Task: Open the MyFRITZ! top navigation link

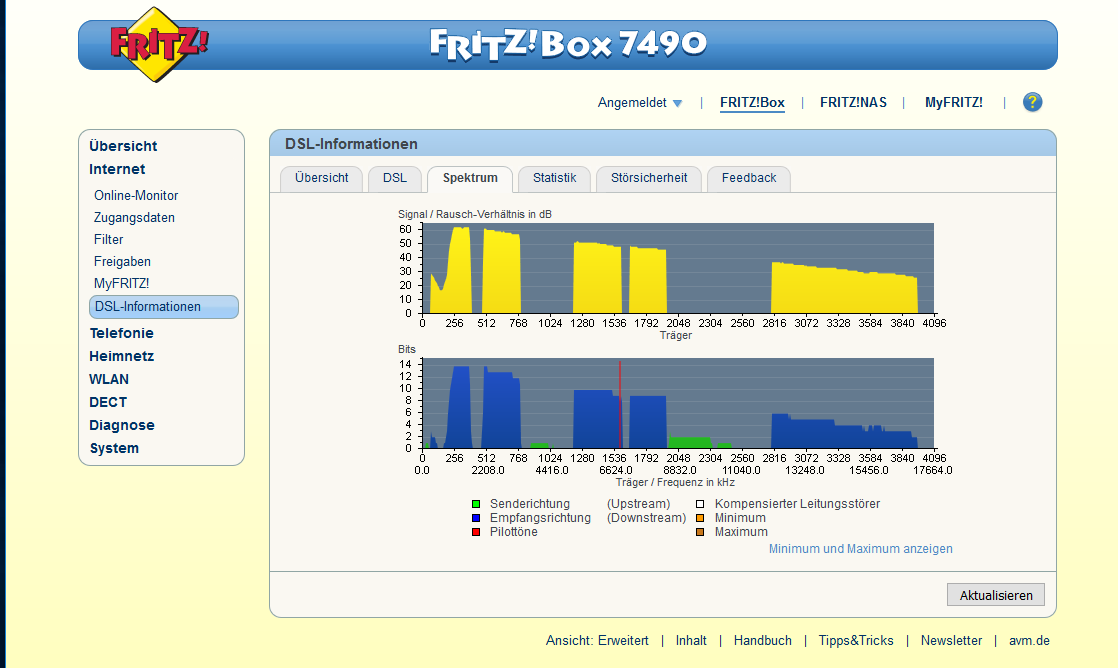Action: [x=953, y=102]
